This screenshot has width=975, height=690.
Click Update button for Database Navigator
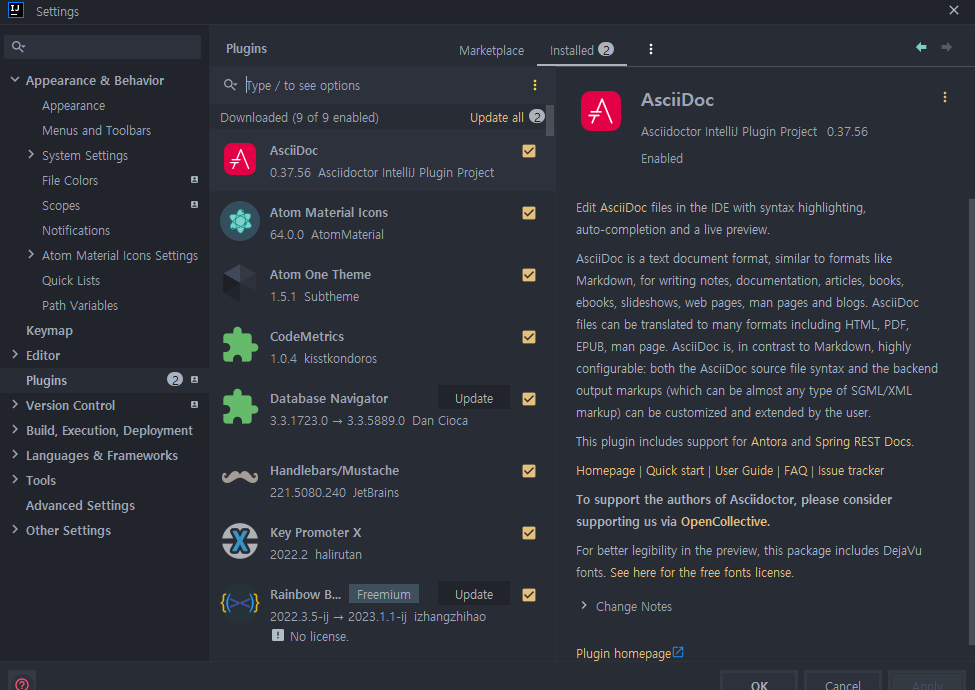pyautogui.click(x=474, y=398)
